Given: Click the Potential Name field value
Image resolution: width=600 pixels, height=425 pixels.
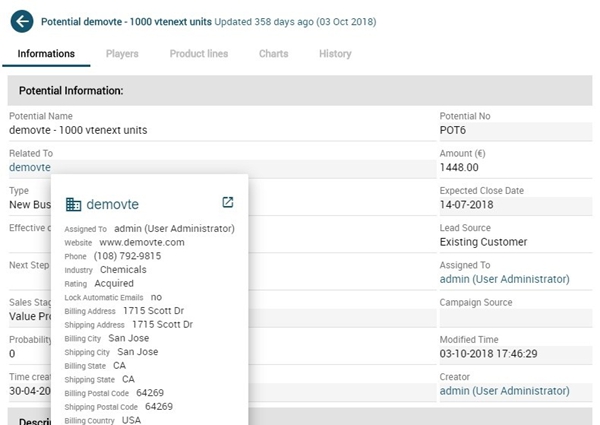Looking at the screenshot, I should tap(78, 130).
